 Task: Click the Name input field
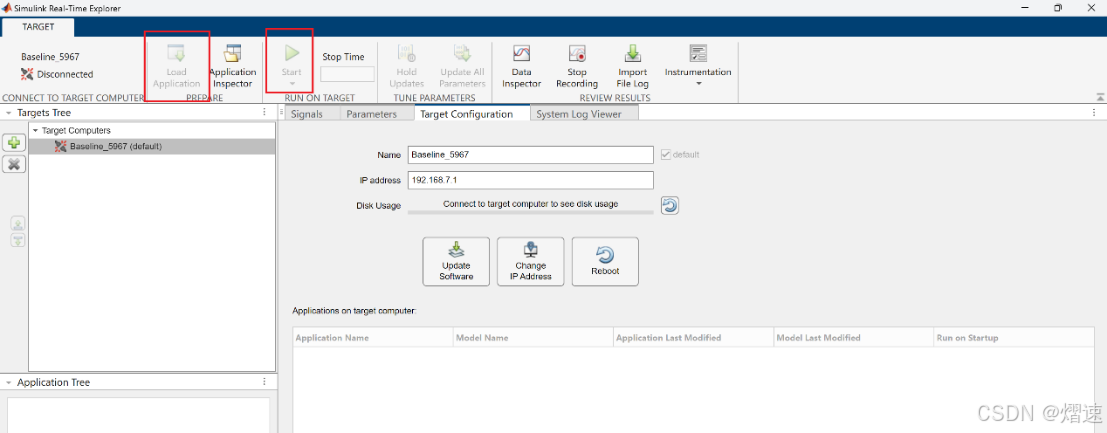(531, 155)
